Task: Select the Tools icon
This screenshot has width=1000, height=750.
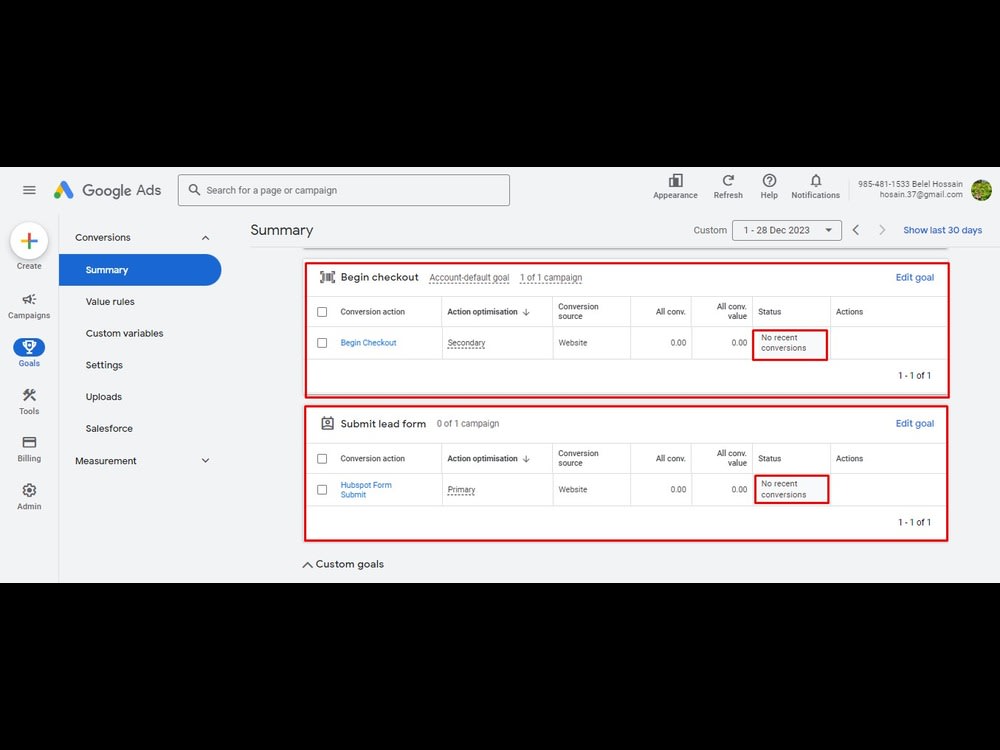Action: point(28,398)
